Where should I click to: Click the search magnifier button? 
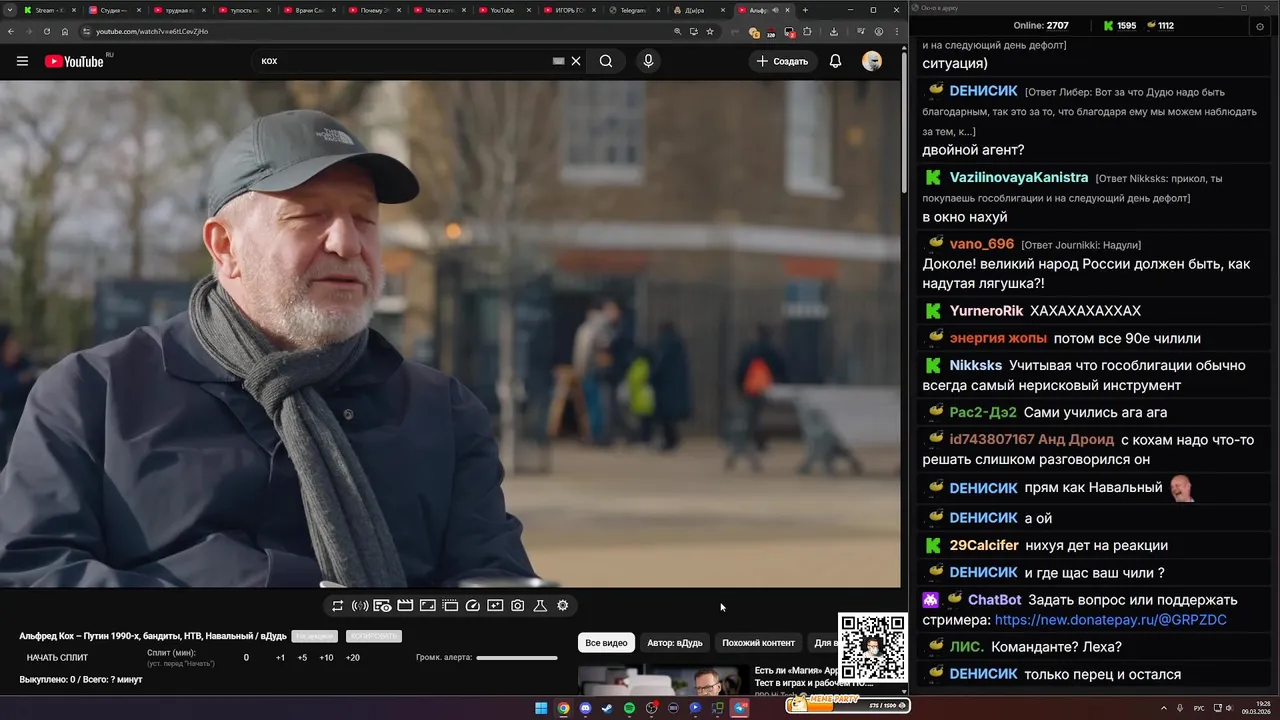pyautogui.click(x=606, y=61)
